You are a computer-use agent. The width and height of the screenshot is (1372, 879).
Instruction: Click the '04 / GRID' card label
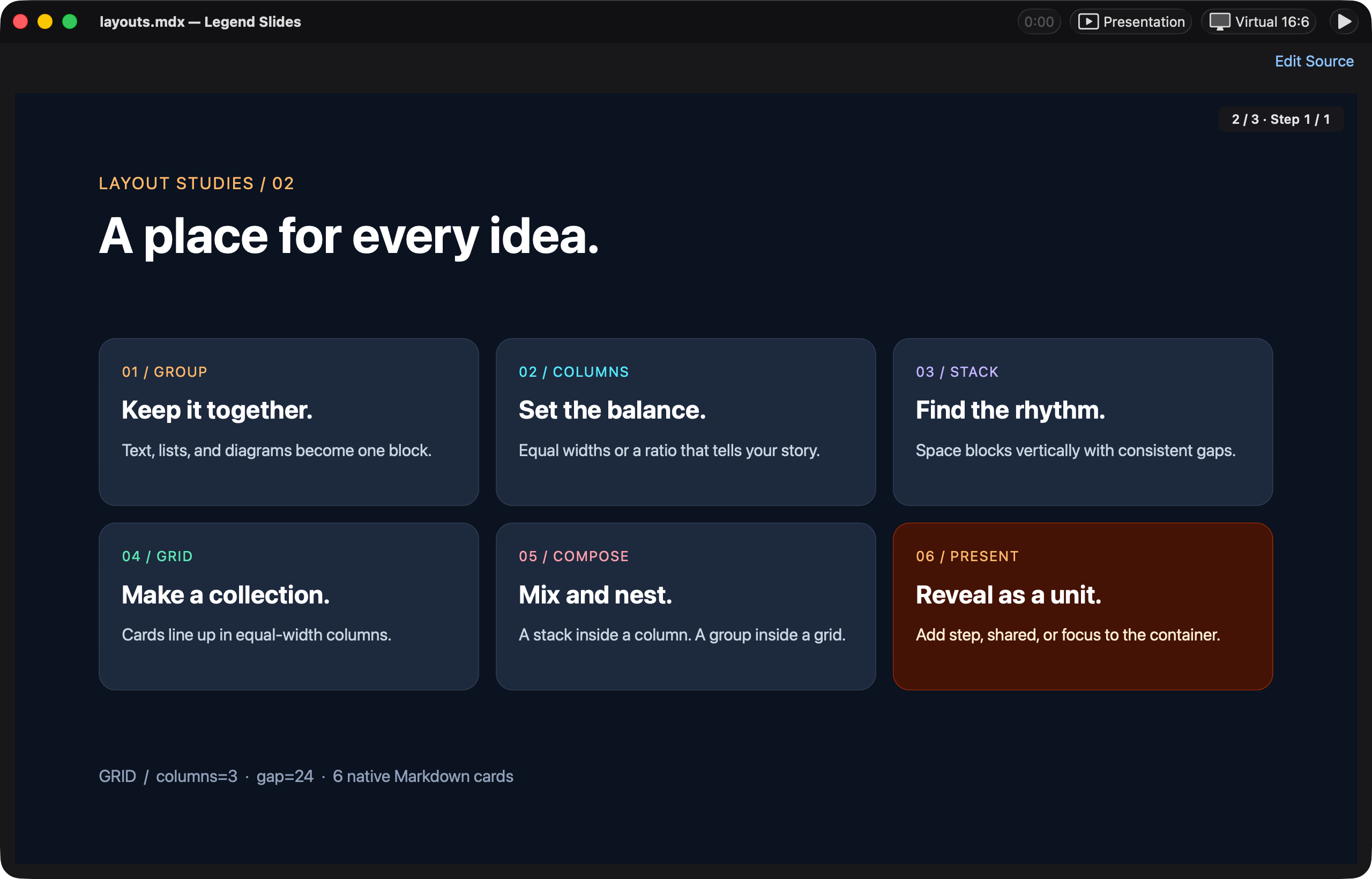coord(157,556)
